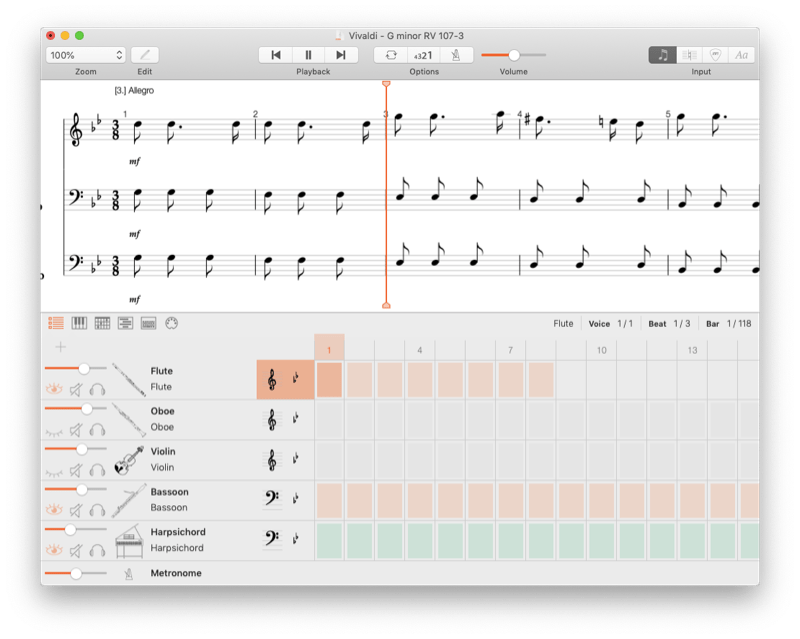Adjust the master Volume slider
The height and width of the screenshot is (639, 800).
pos(514,55)
